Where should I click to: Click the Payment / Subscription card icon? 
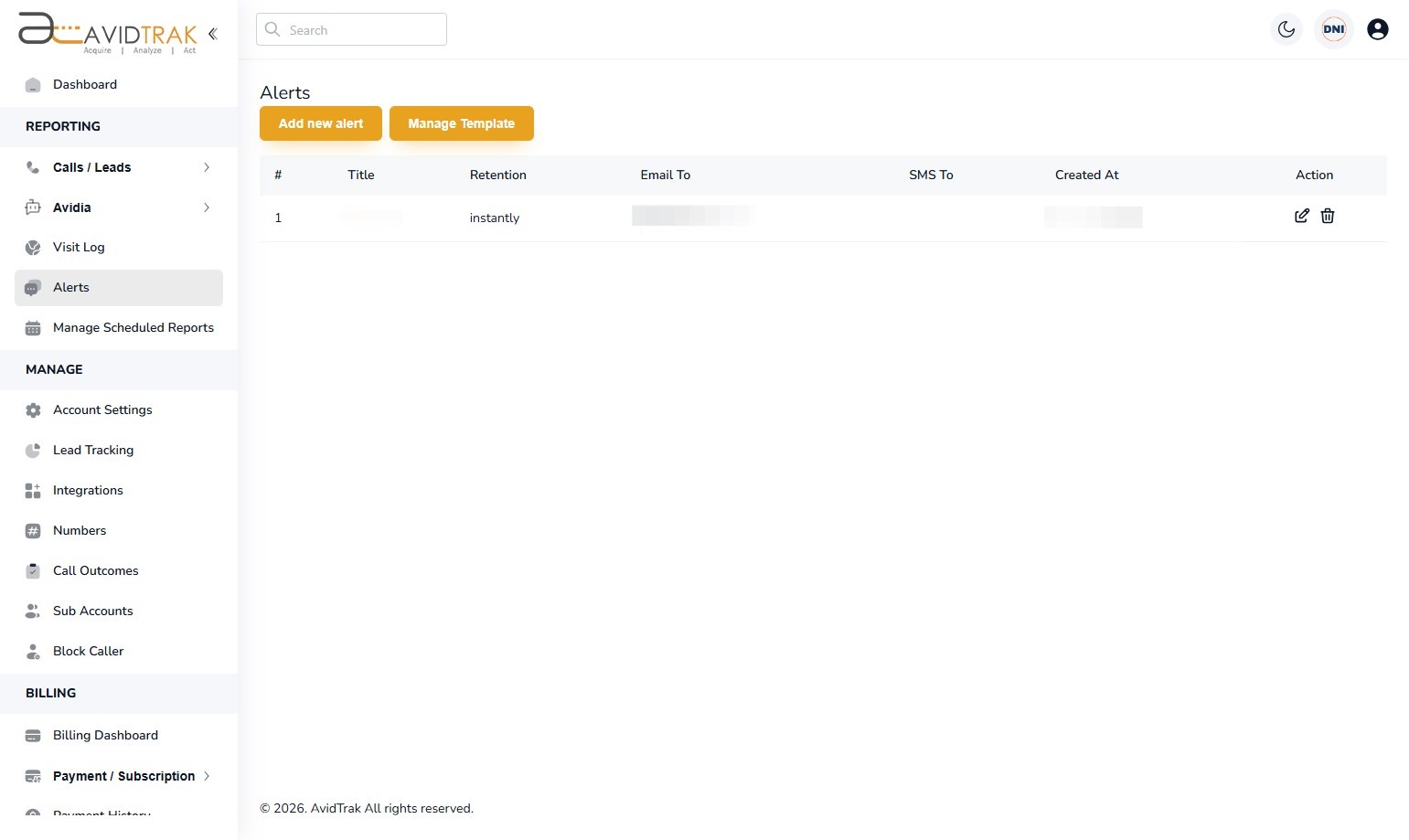pos(33,776)
